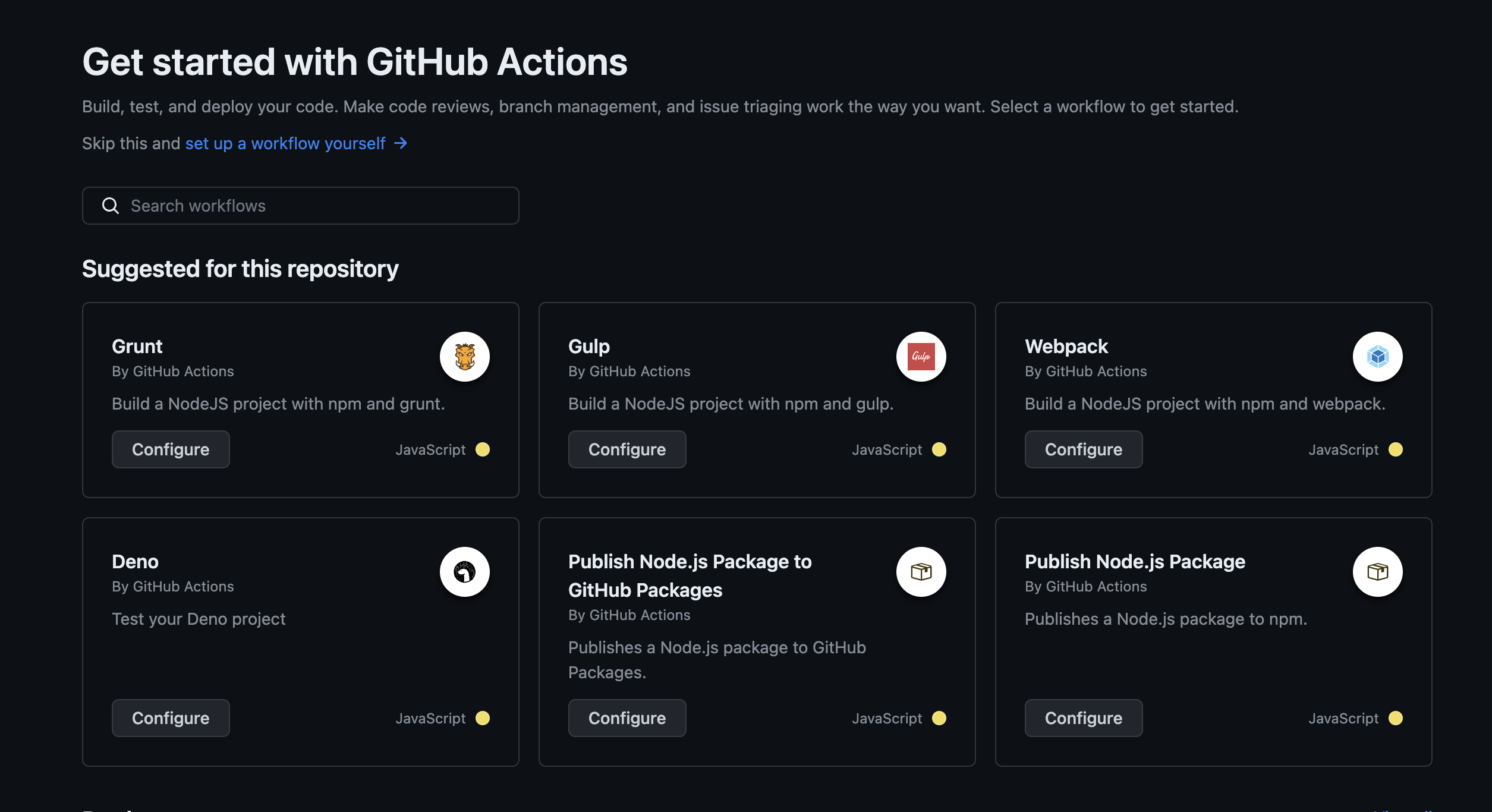Configure the Deno workflow
The image size is (1492, 812).
[x=171, y=718]
